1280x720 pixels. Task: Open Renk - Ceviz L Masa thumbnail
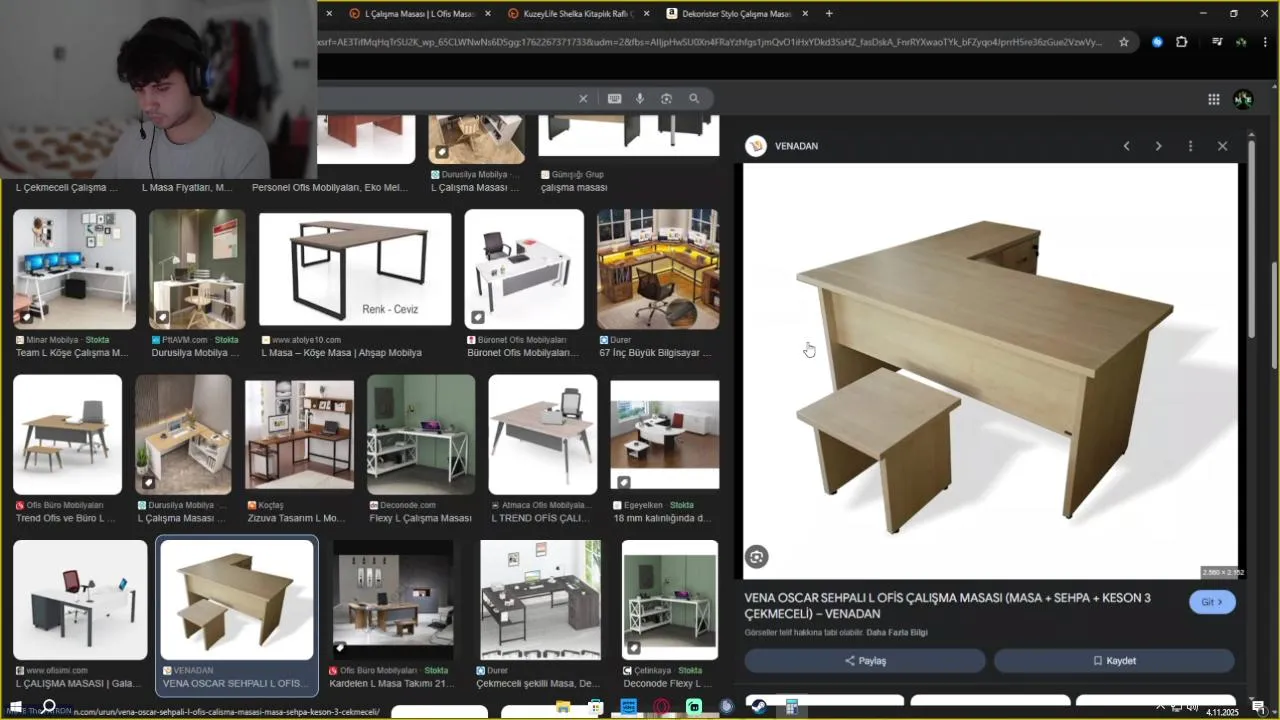click(x=355, y=269)
